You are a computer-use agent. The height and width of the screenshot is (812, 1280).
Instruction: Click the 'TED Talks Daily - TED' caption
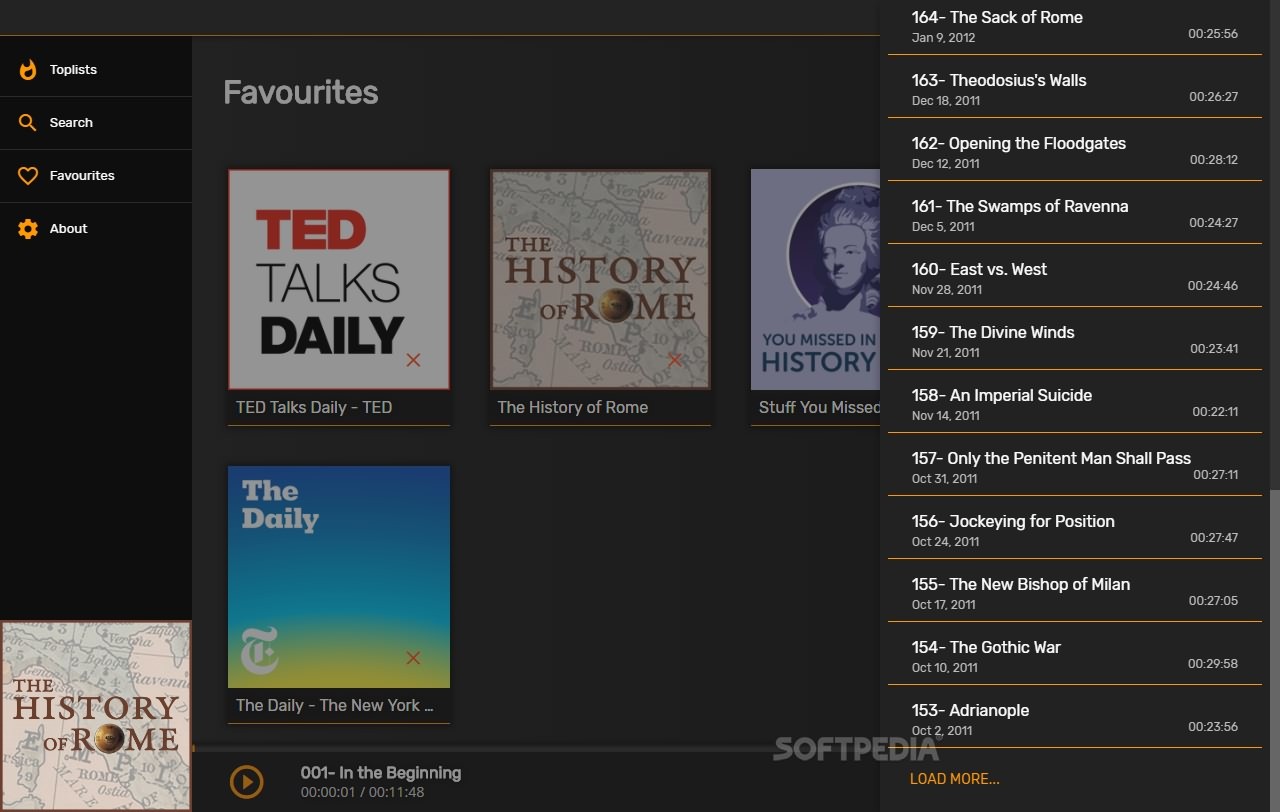pos(314,407)
